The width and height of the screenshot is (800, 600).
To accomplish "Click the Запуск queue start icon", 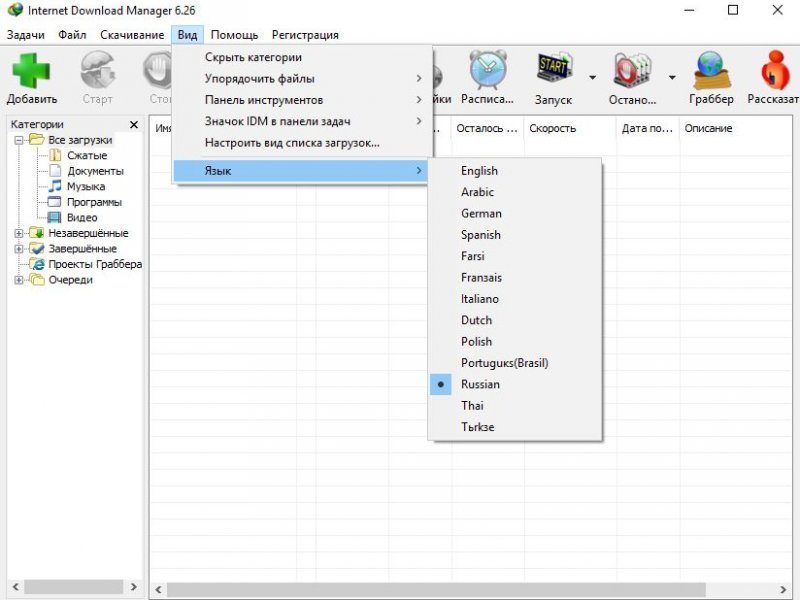I will click(554, 67).
